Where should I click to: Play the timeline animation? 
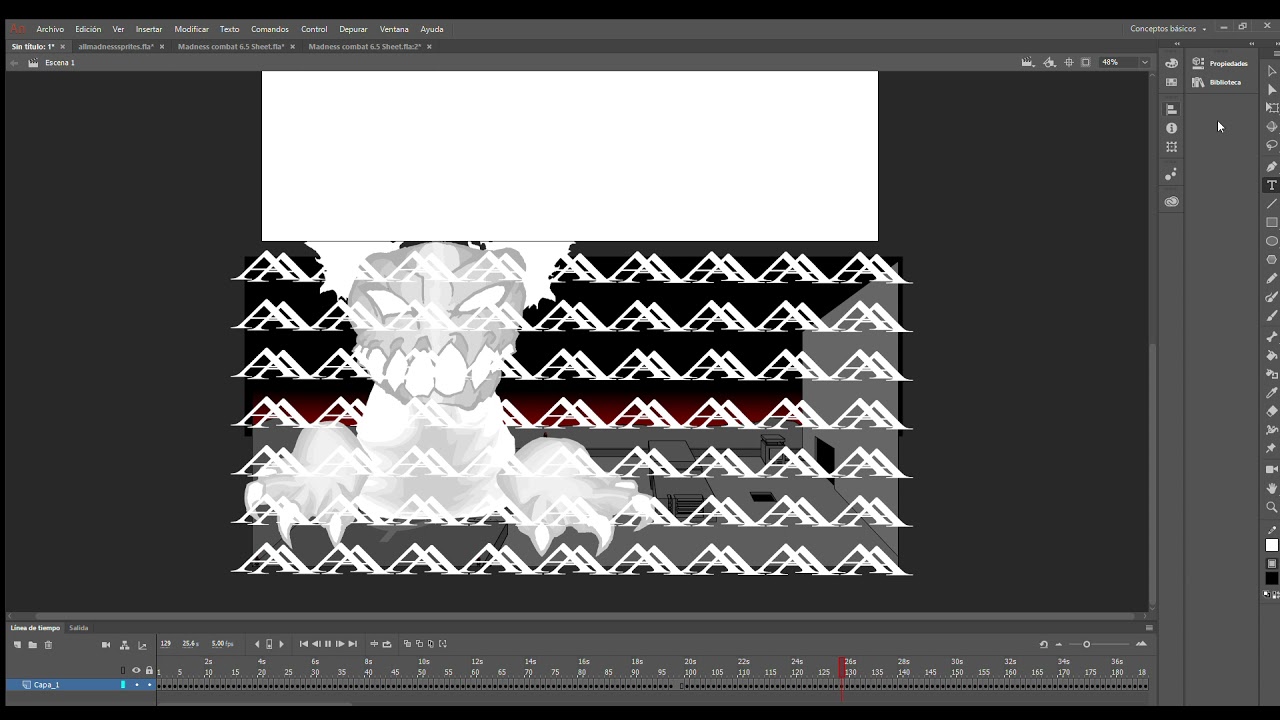328,644
